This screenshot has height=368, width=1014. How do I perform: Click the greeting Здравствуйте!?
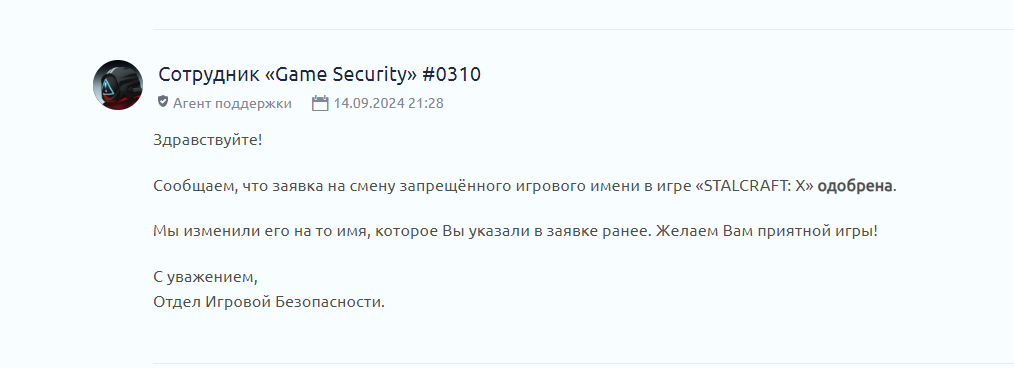pyautogui.click(x=208, y=140)
